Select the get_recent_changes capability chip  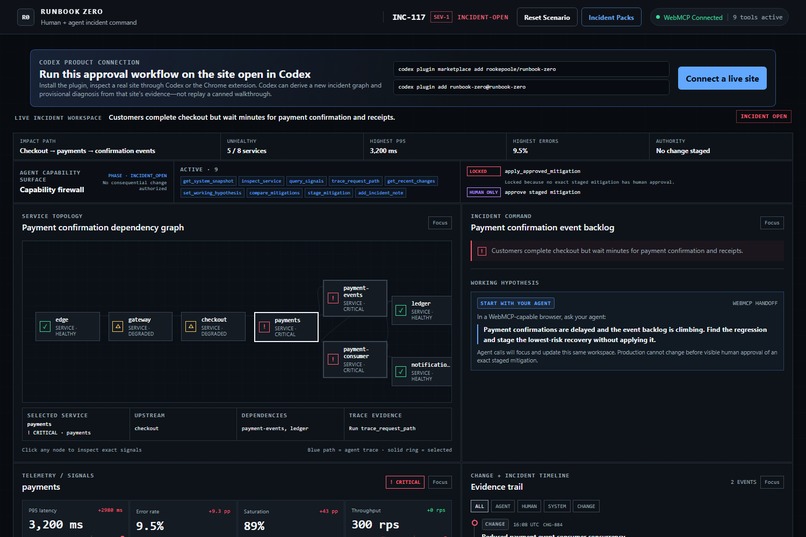(x=411, y=181)
